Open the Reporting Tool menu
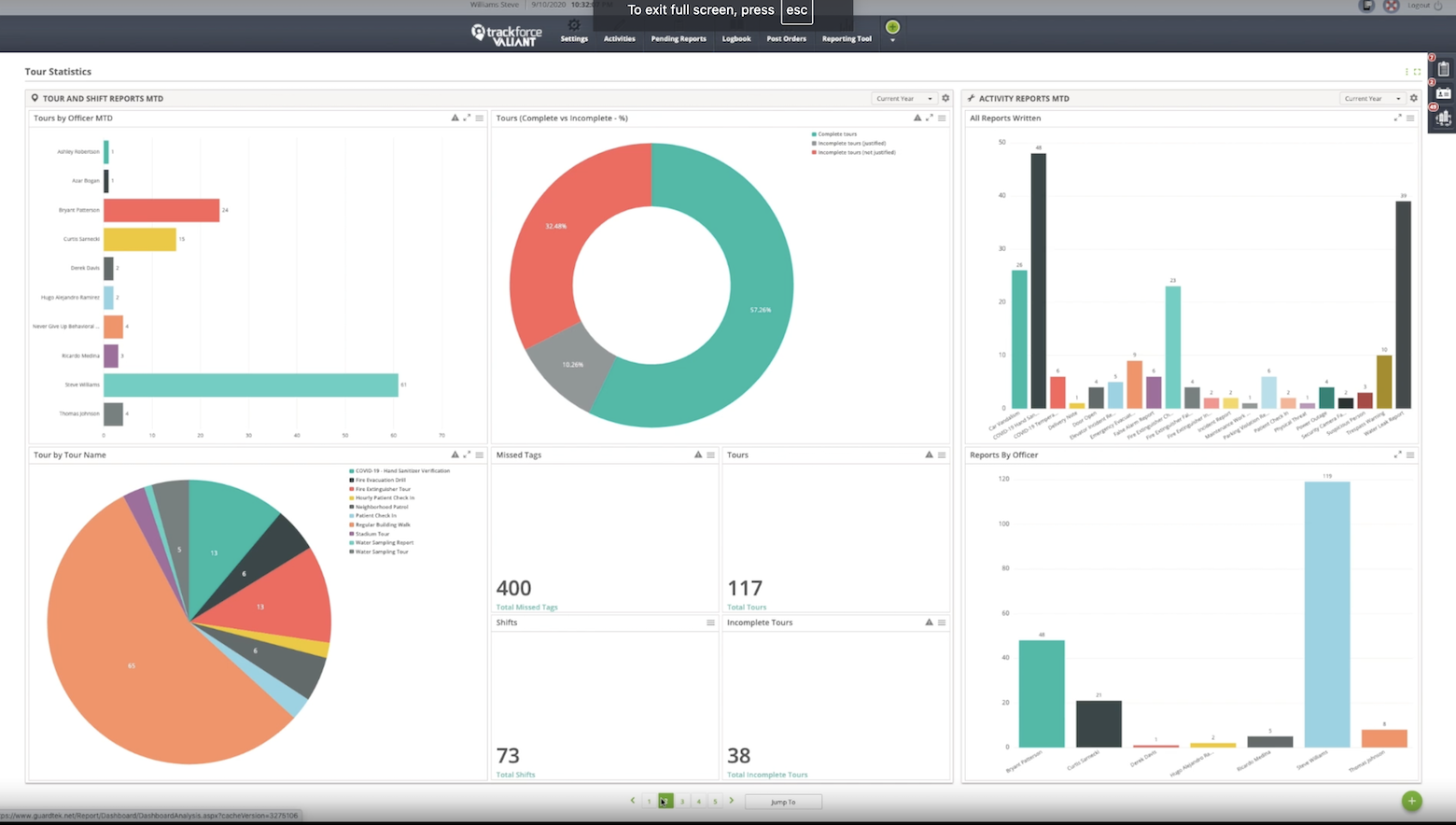Screen dimensions: 1456x825 [847, 39]
